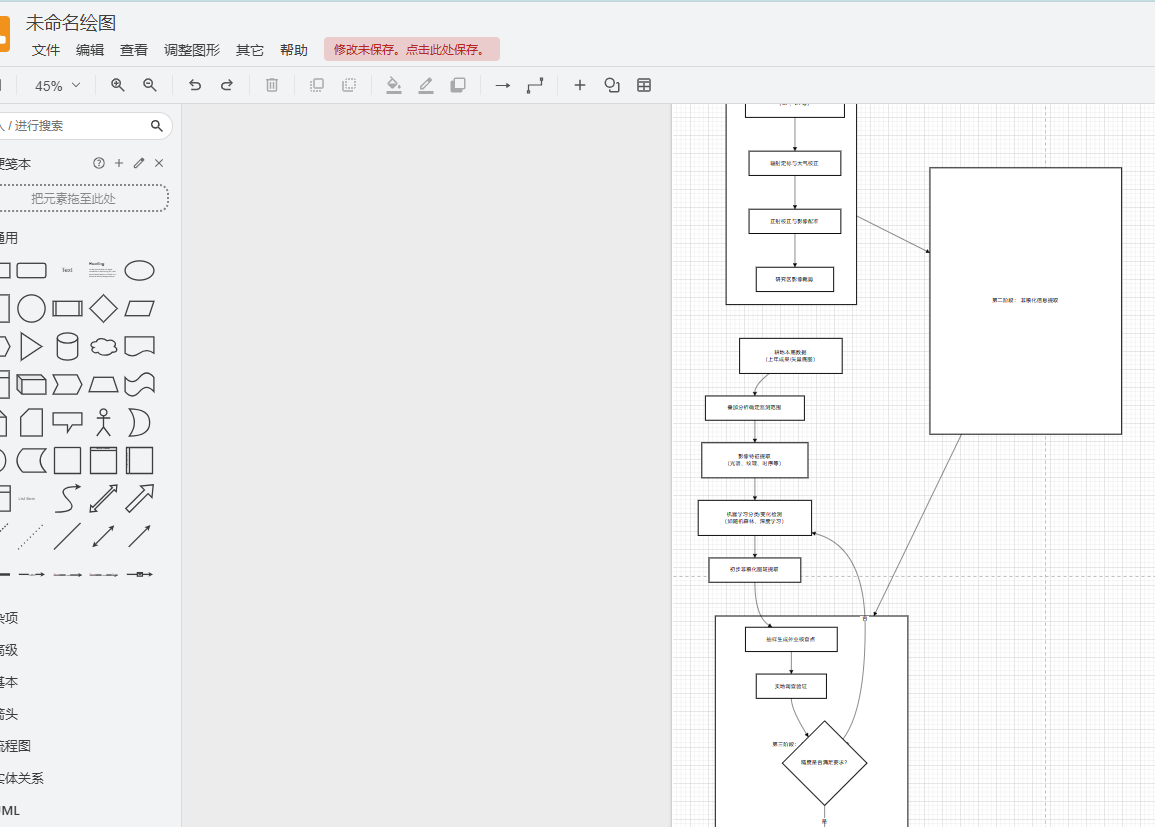This screenshot has height=827, width=1155.
Task: Open the 调整图形 menu
Action: pyautogui.click(x=192, y=50)
